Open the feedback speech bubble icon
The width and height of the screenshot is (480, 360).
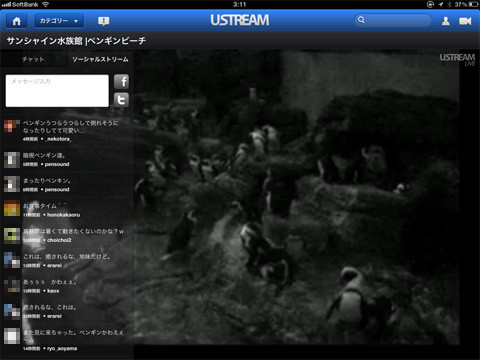tap(104, 21)
